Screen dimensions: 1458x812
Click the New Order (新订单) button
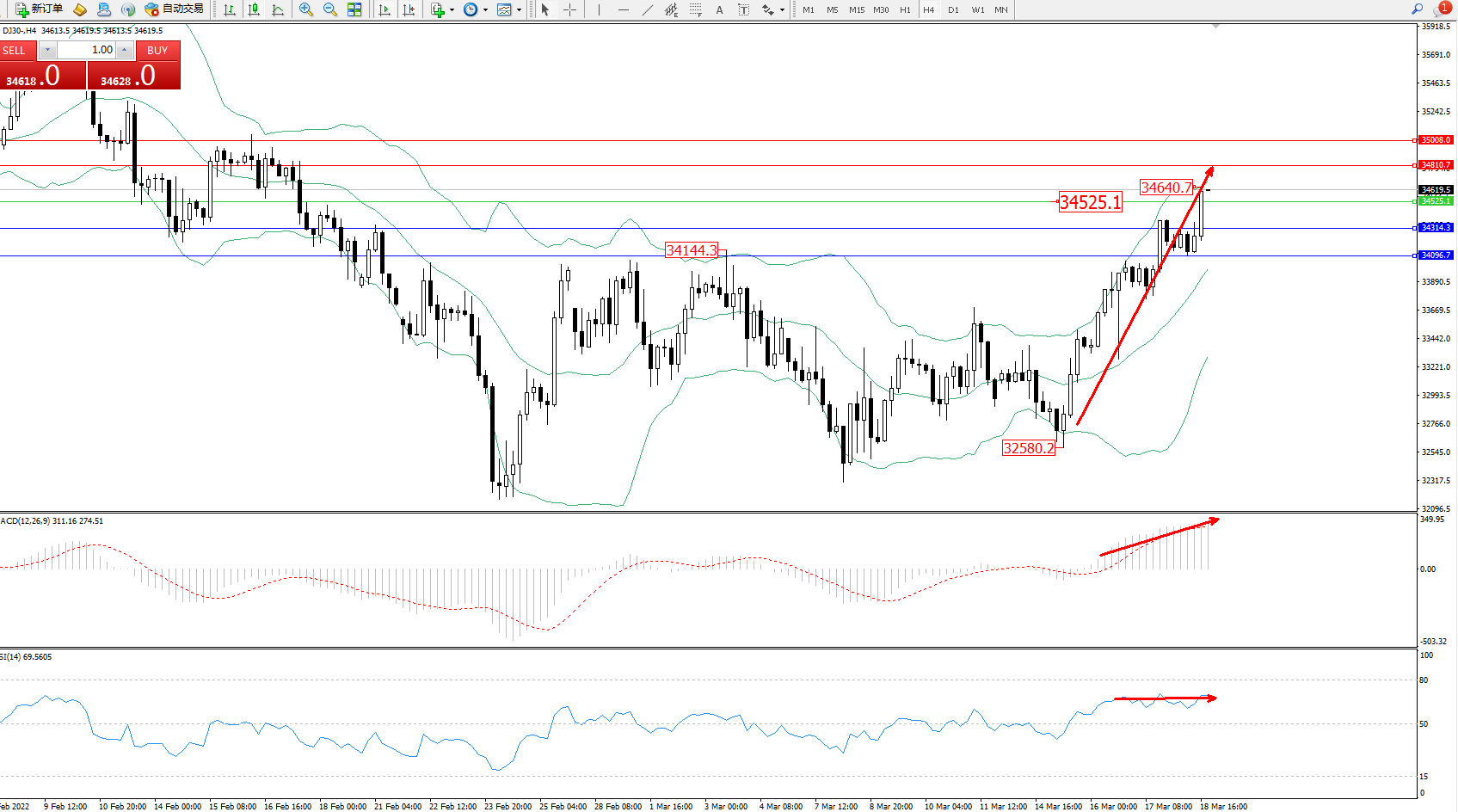[x=40, y=9]
